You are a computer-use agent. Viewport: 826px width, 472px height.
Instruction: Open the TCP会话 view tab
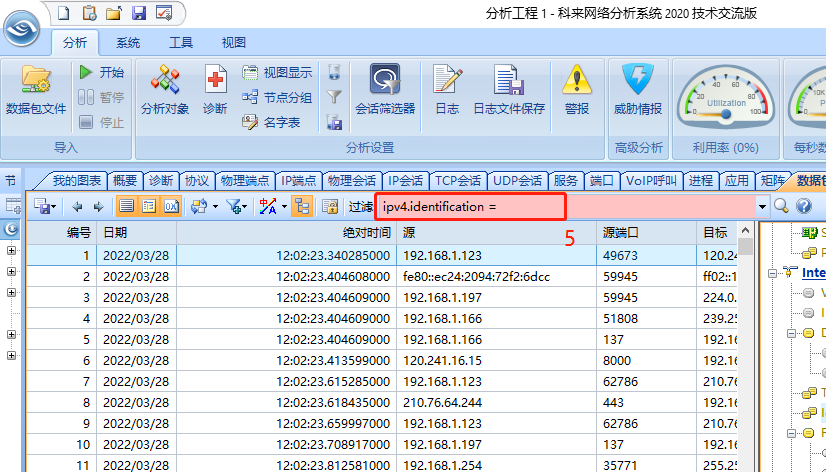tap(458, 181)
